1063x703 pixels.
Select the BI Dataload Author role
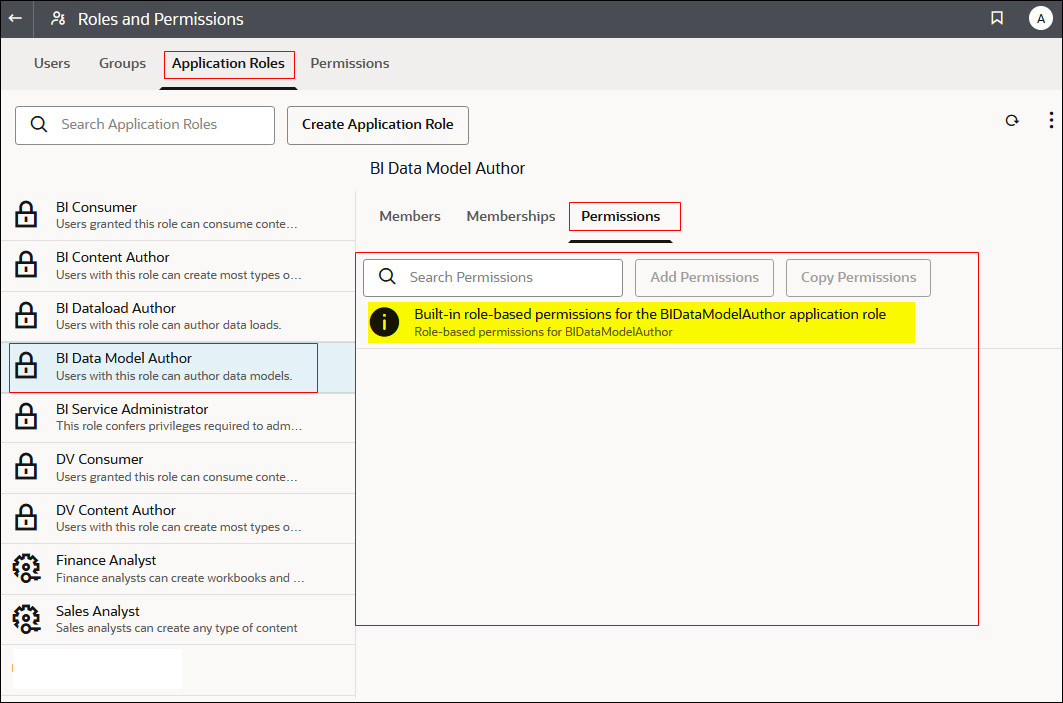[150, 316]
